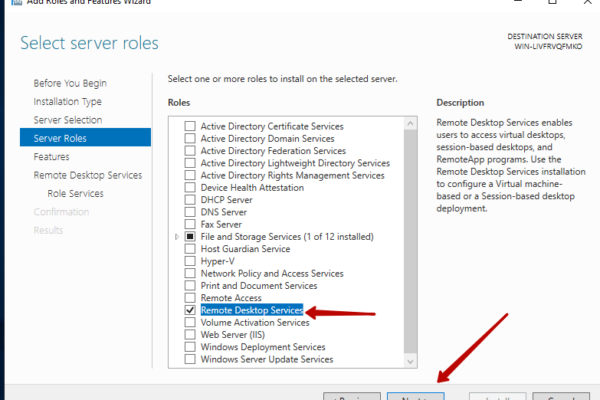
Task: Check the Remote Access role checkbox
Action: coord(190,298)
